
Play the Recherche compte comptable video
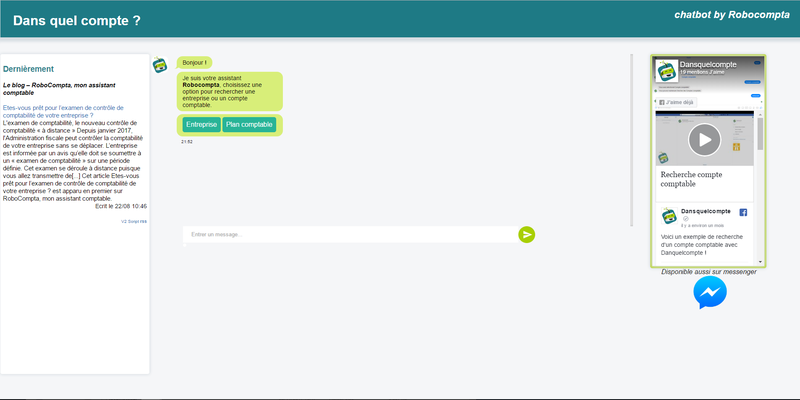pos(704,138)
